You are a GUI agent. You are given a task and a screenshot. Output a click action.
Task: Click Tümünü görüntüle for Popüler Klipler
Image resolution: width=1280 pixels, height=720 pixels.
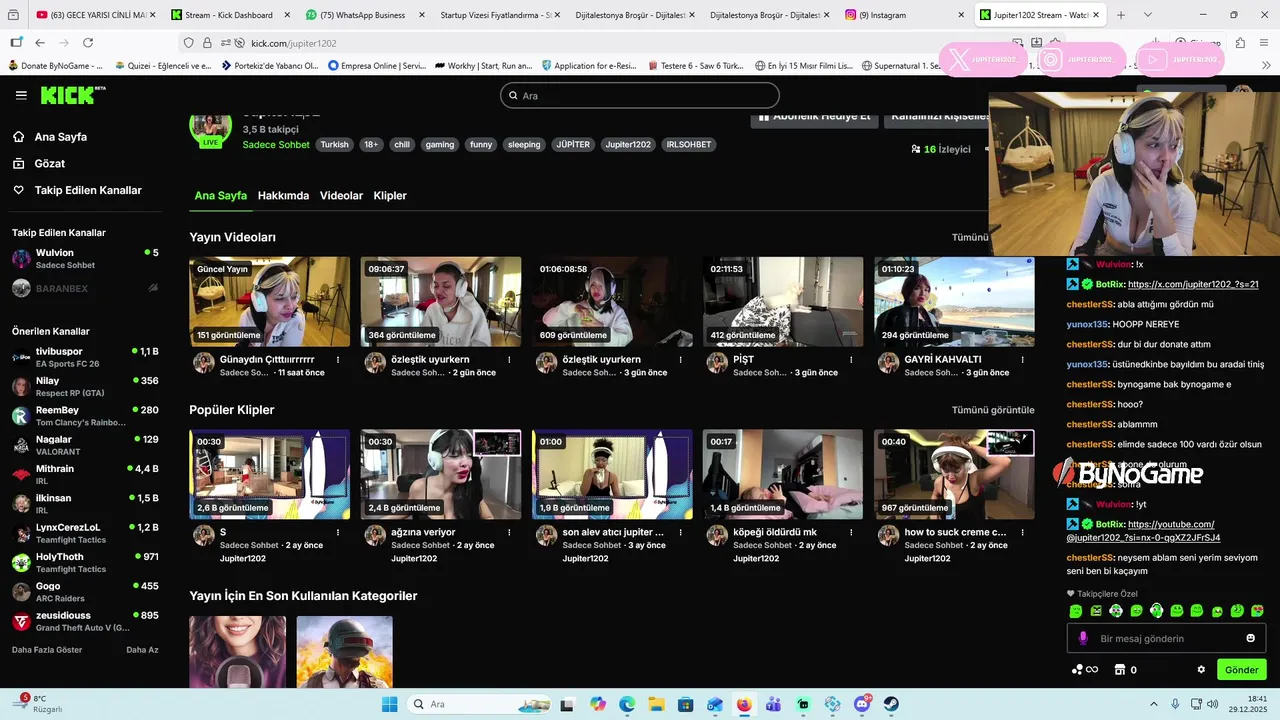(993, 410)
